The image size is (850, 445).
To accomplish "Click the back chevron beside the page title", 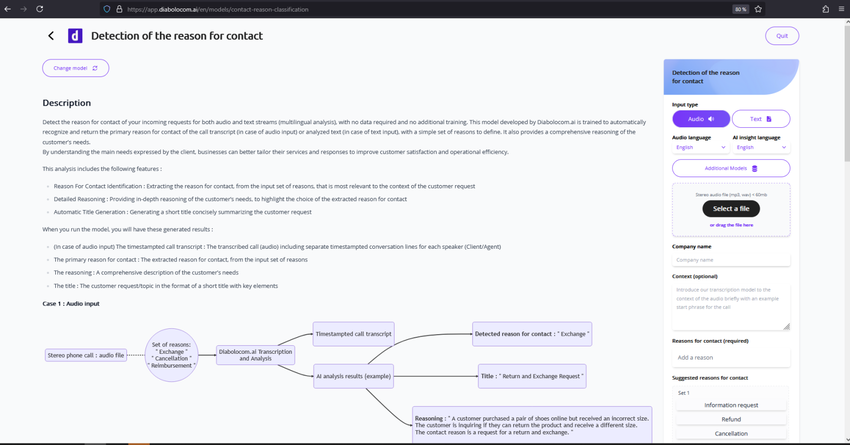I will point(51,36).
